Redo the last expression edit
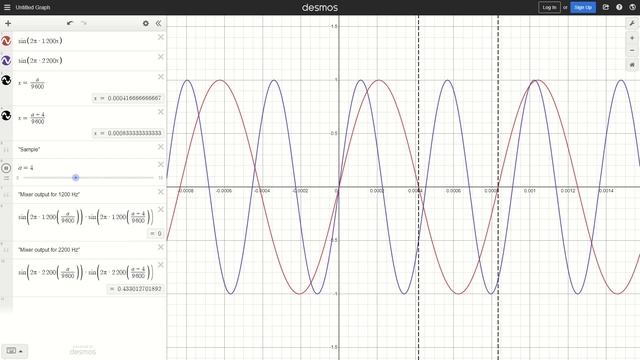 [x=84, y=23]
